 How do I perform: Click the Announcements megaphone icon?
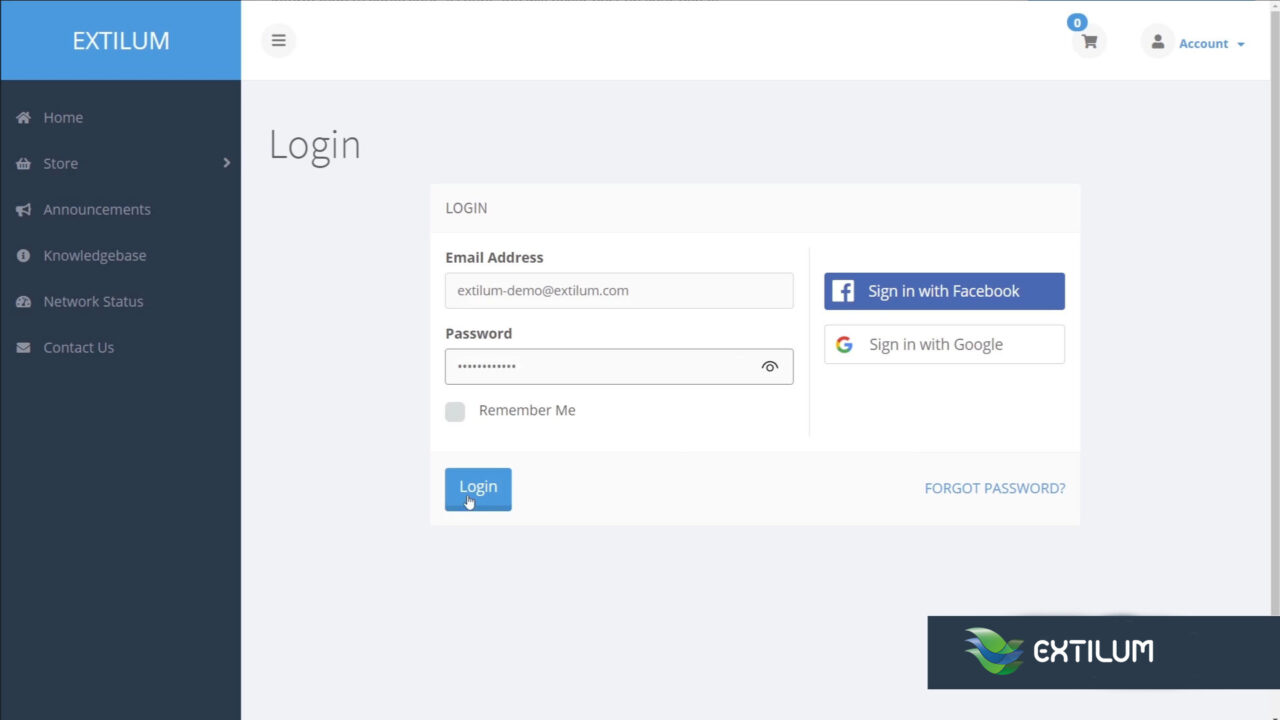(23, 210)
